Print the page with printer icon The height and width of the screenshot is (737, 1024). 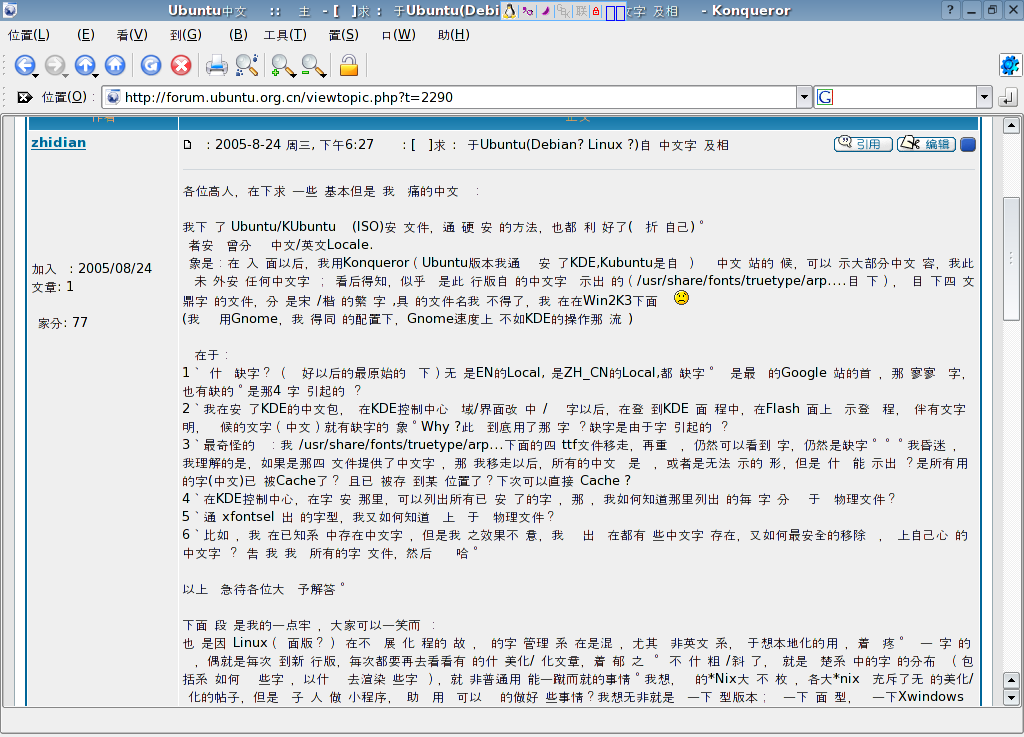(x=217, y=65)
